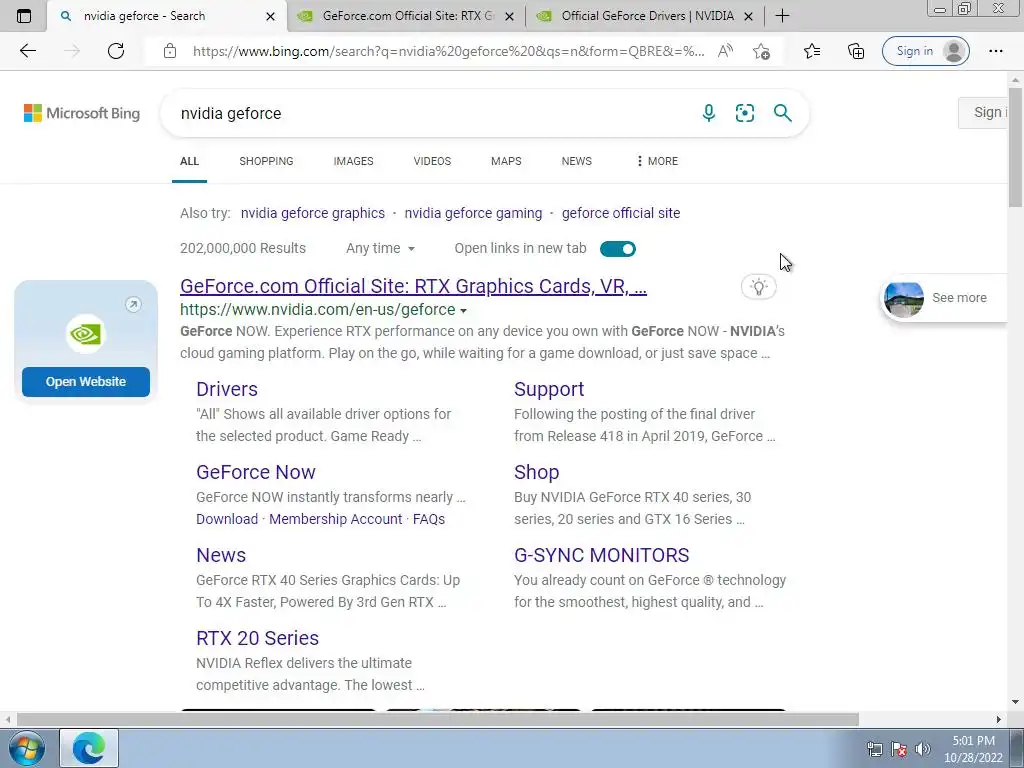Open the RTX 20 Series sitelink
Image resolution: width=1024 pixels, height=768 pixels.
coord(258,638)
